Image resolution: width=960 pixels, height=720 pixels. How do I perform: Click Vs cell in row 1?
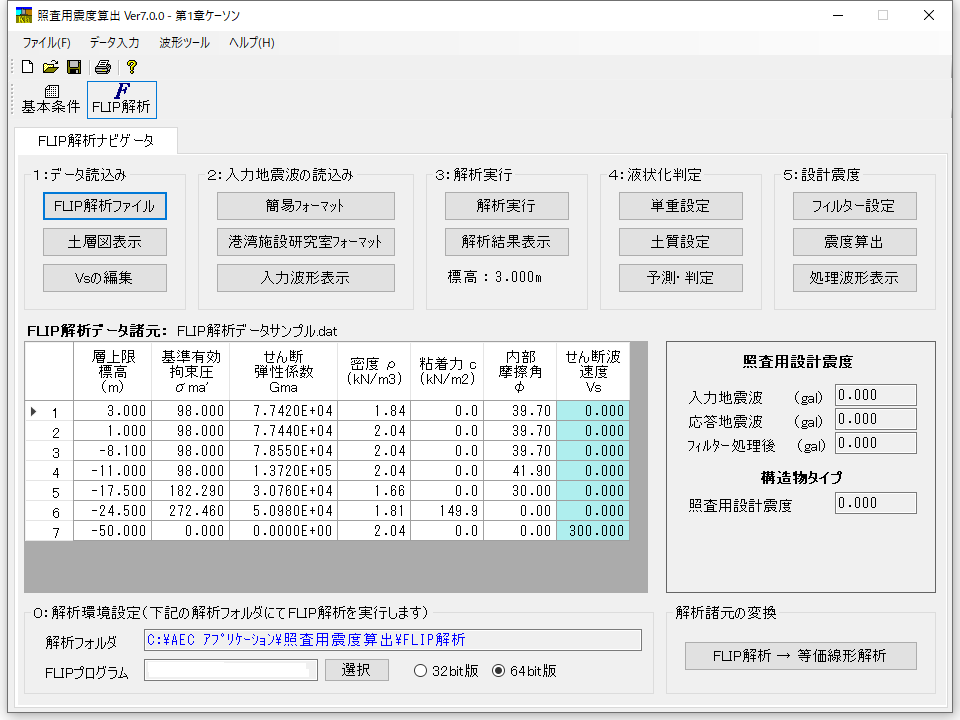[x=593, y=411]
